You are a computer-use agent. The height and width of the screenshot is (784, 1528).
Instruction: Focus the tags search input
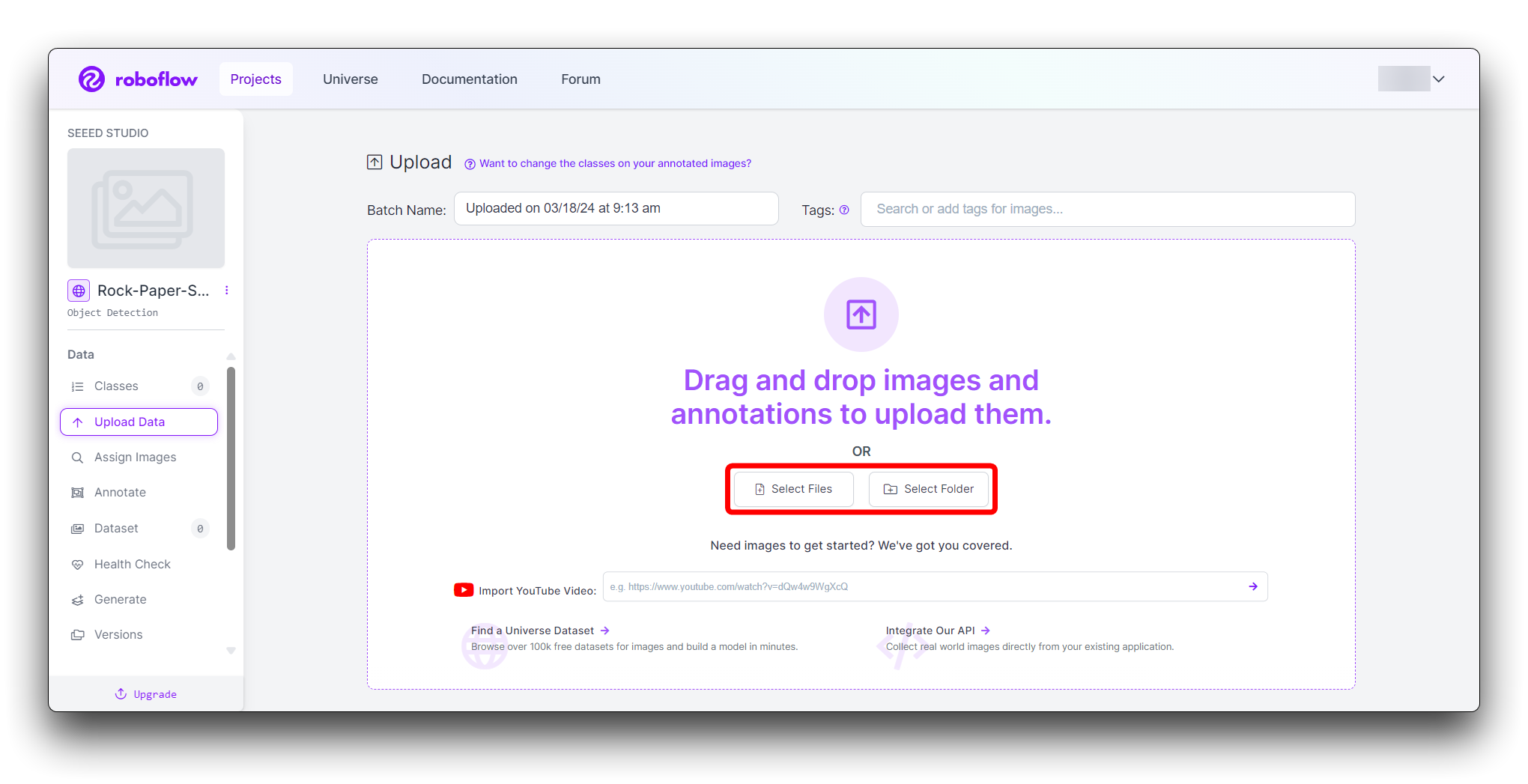(1108, 209)
